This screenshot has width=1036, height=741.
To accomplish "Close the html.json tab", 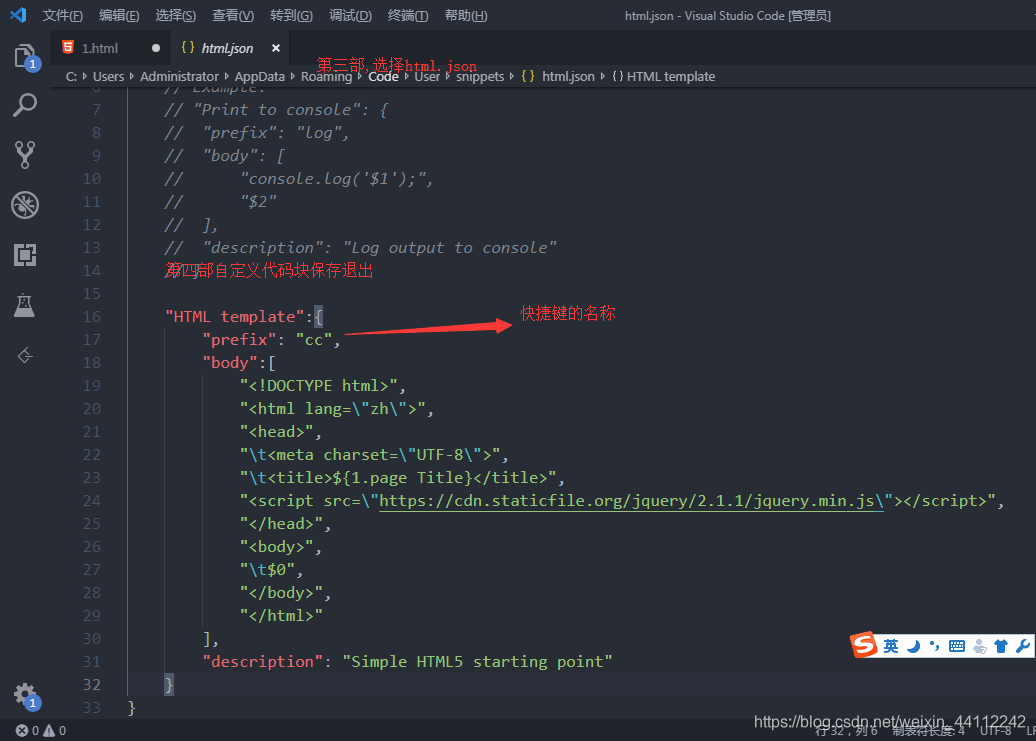I will tap(276, 48).
